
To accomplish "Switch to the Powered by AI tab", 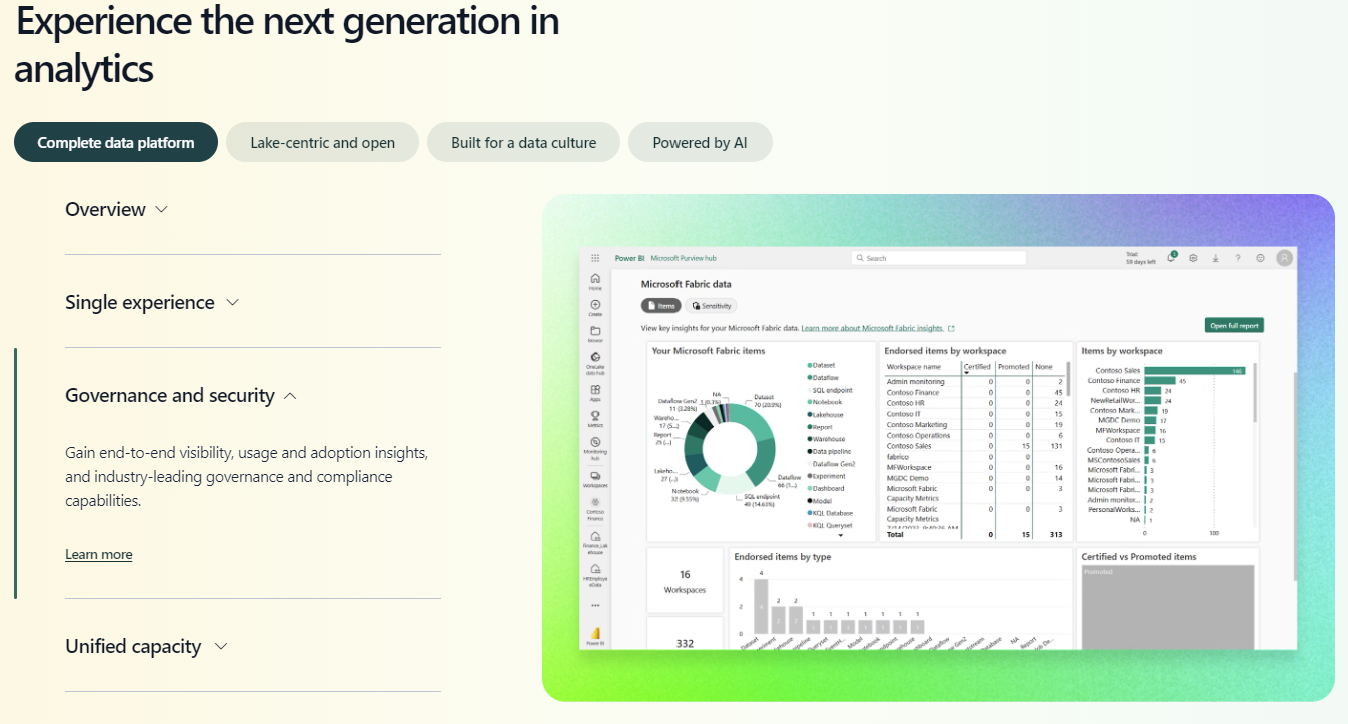I will [x=700, y=142].
